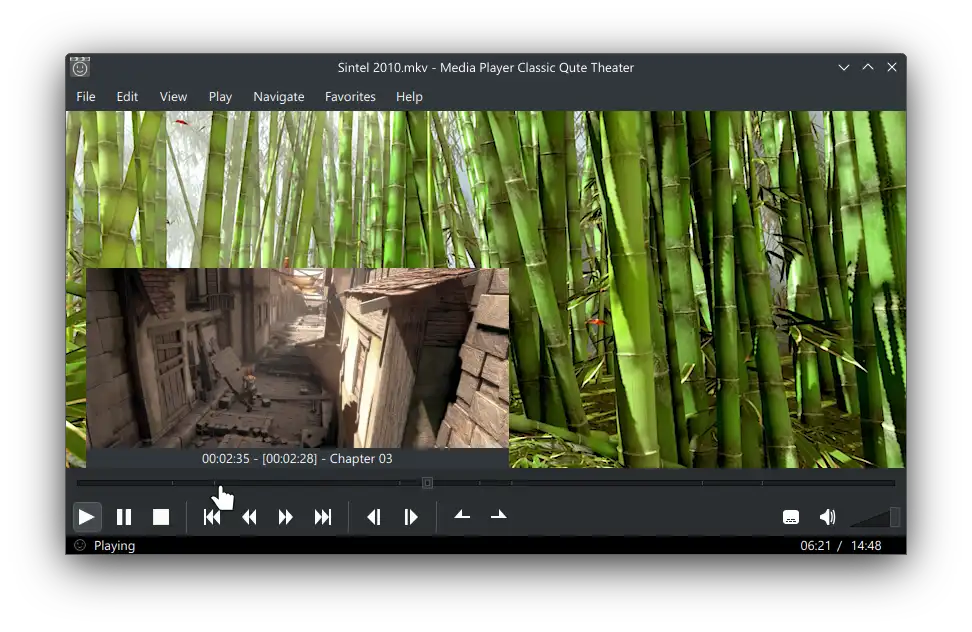Open the Navigate menu

(278, 97)
